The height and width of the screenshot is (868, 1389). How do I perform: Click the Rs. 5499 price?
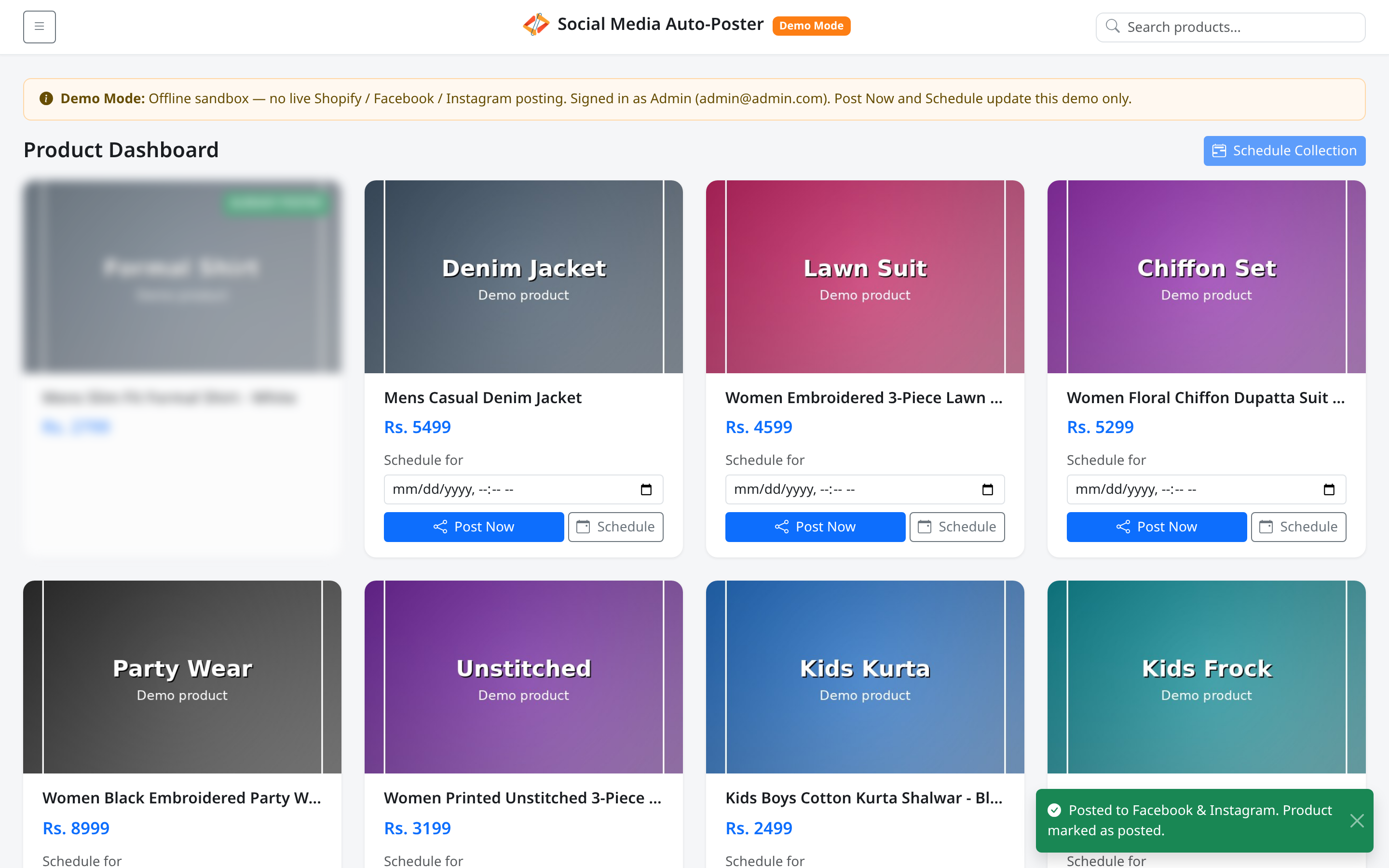click(417, 427)
